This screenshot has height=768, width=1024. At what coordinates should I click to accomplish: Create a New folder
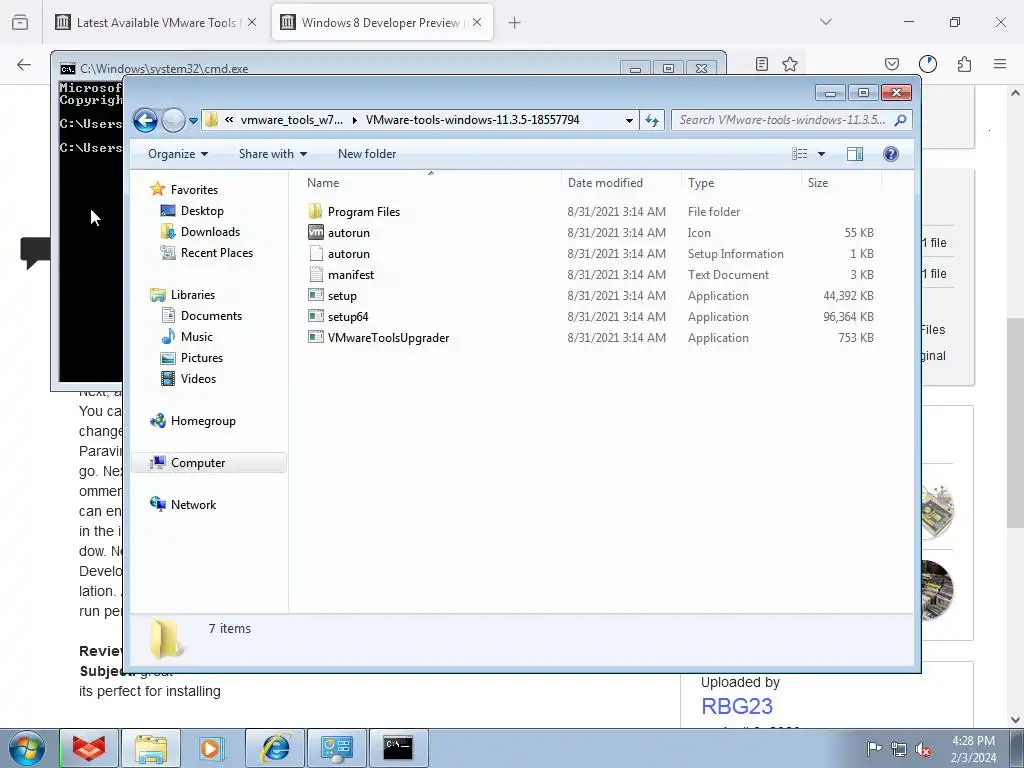(367, 154)
